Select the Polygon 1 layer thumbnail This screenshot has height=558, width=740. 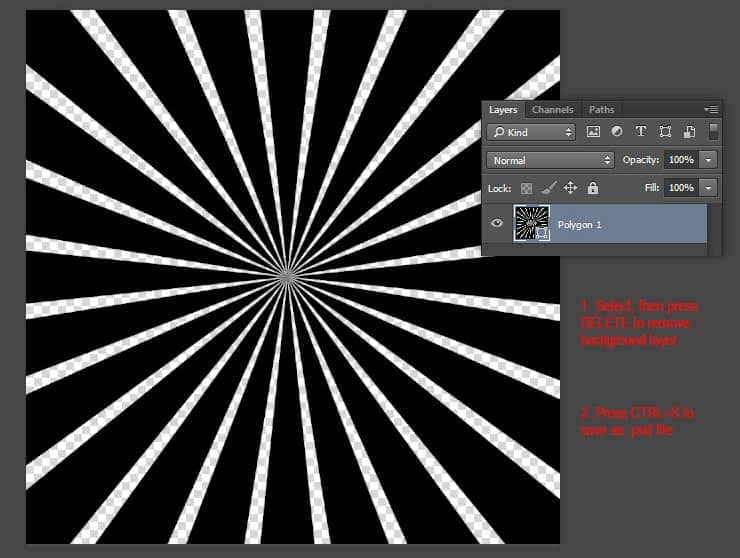click(x=532, y=223)
